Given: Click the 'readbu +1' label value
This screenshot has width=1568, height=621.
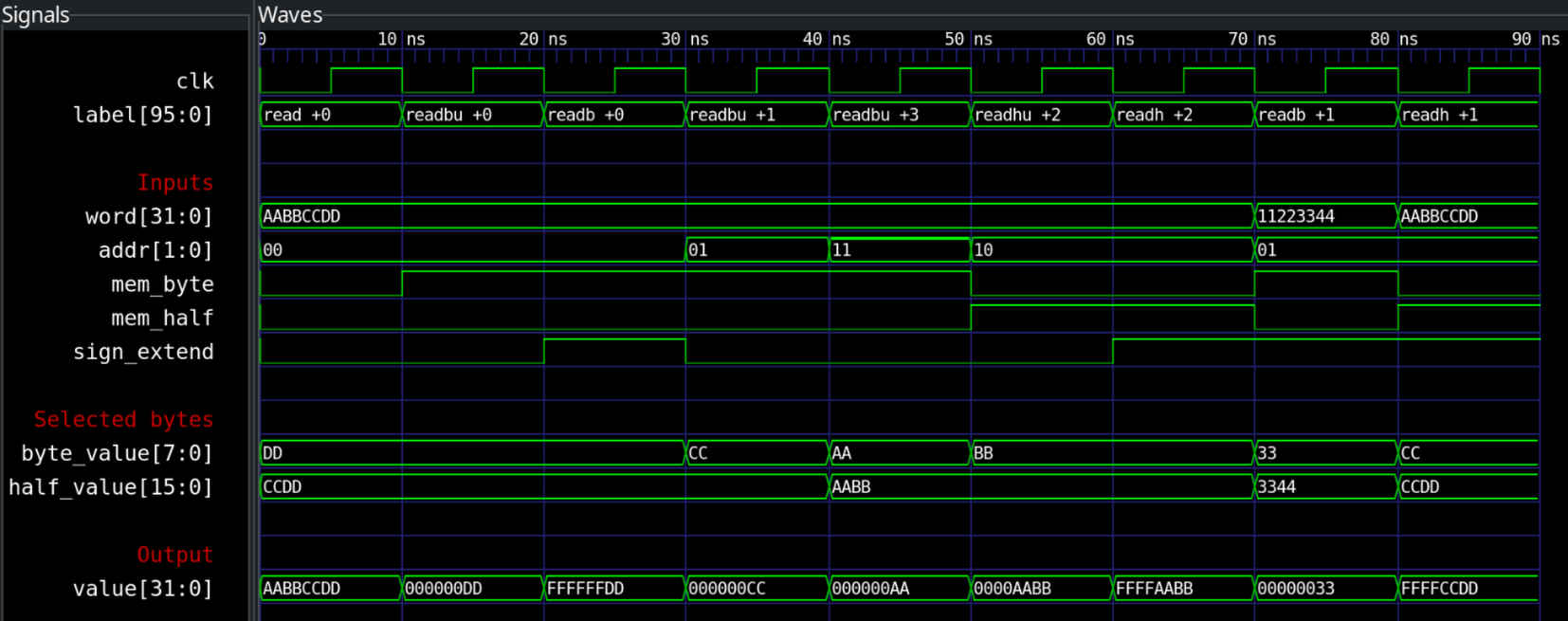Looking at the screenshot, I should (x=757, y=115).
